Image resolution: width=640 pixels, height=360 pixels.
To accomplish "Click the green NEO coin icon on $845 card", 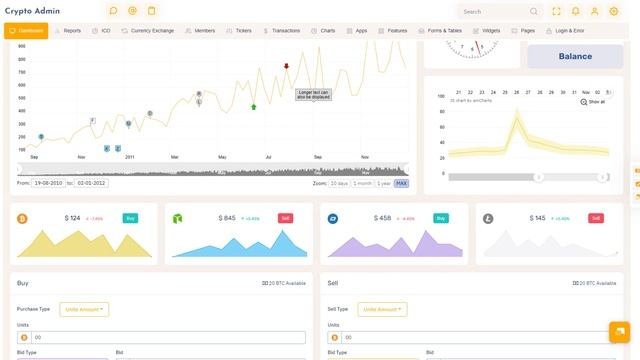I will pos(177,219).
